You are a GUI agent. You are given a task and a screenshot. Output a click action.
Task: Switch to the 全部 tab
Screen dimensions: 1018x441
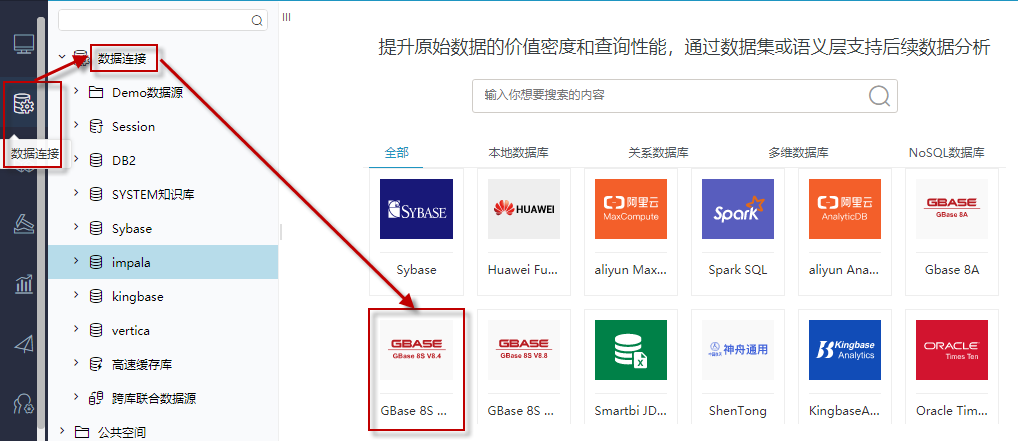397,153
